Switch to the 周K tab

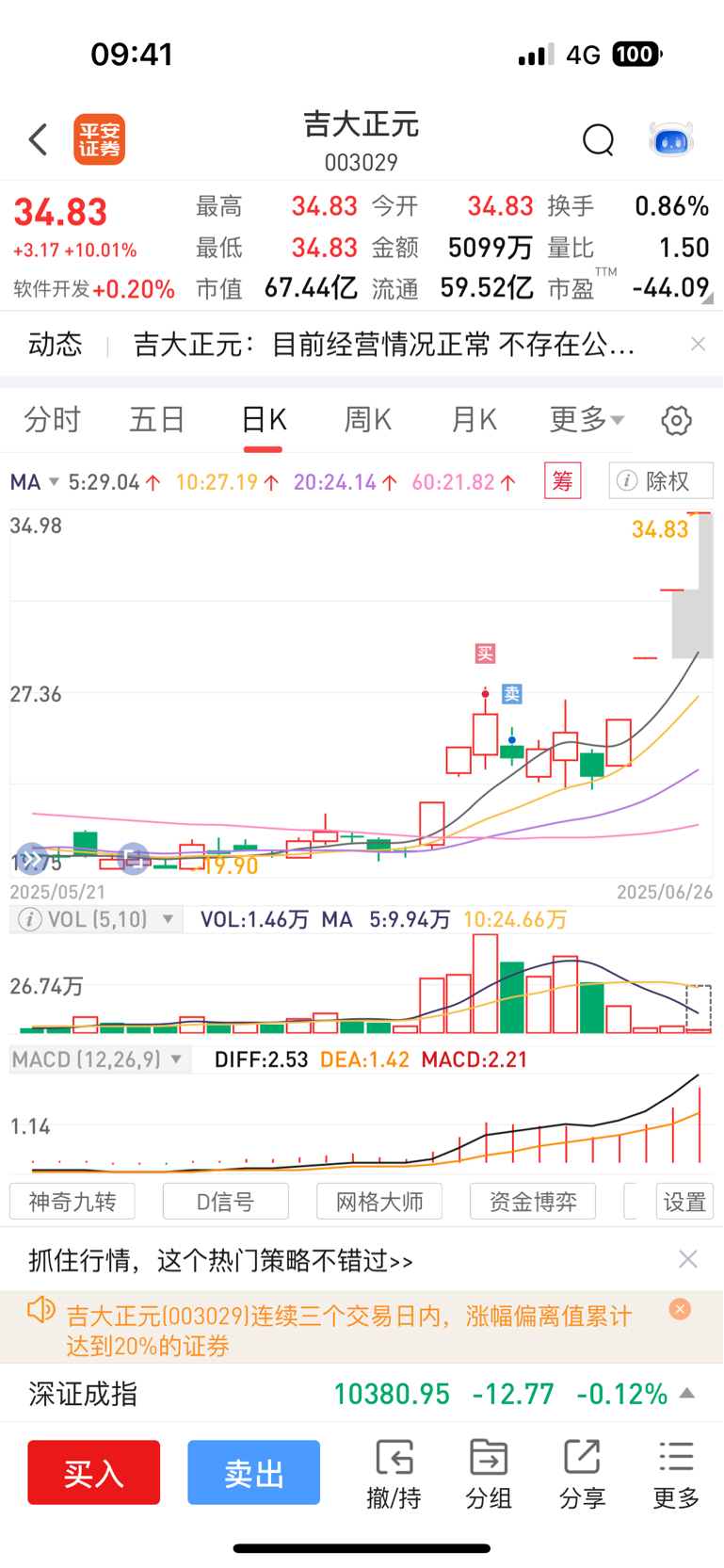pyautogui.click(x=368, y=420)
